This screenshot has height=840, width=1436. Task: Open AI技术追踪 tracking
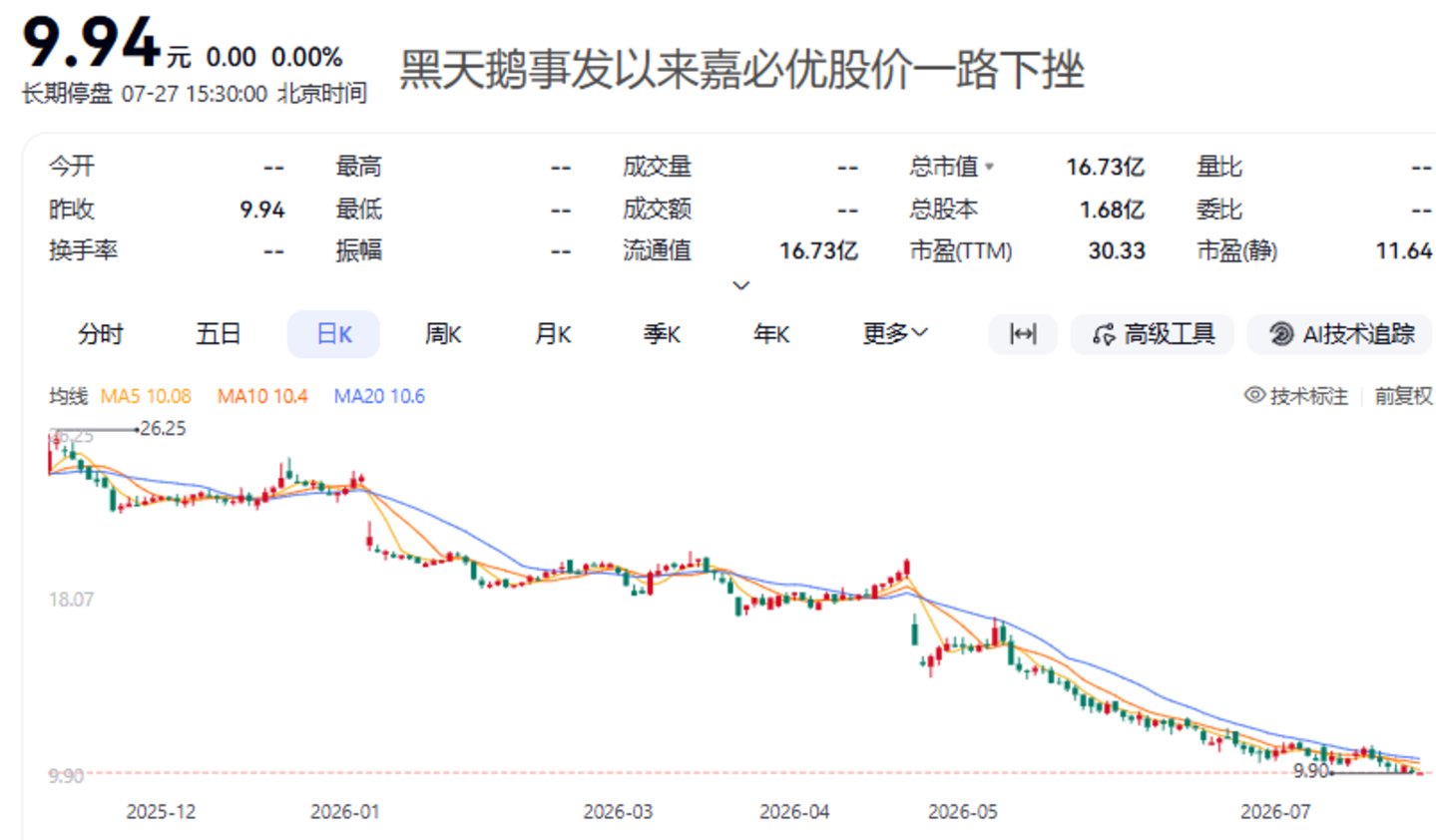(x=1340, y=334)
